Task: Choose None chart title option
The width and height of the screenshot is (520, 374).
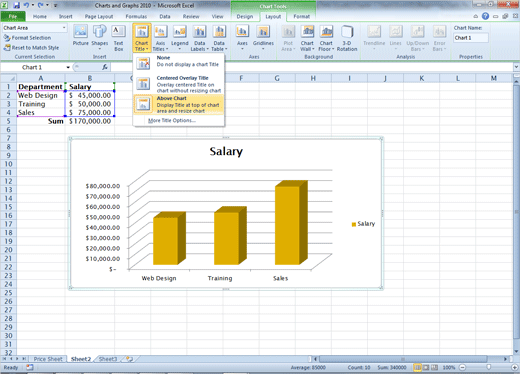Action: (179, 63)
